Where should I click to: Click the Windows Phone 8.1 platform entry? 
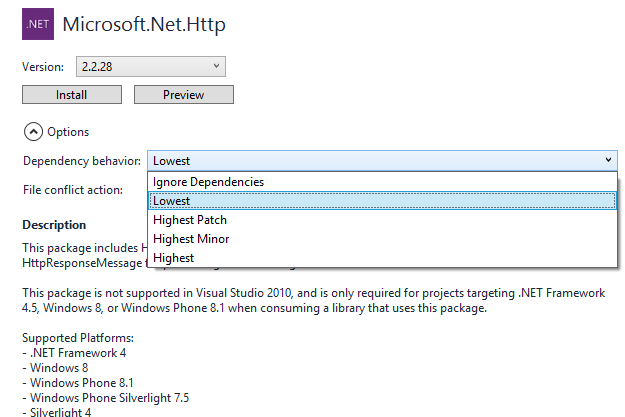[78, 383]
